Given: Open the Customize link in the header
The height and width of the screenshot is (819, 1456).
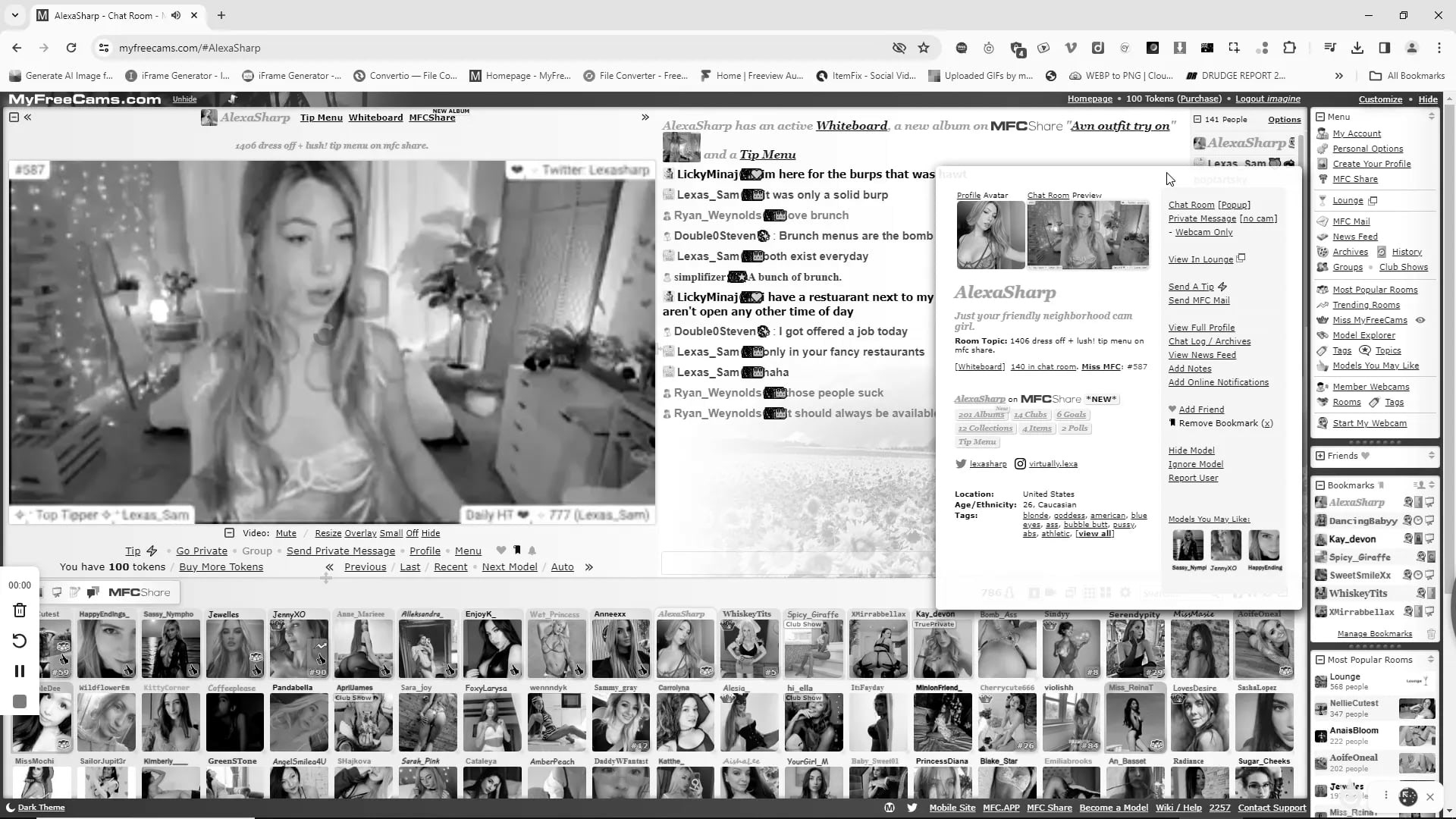Looking at the screenshot, I should 1380,99.
